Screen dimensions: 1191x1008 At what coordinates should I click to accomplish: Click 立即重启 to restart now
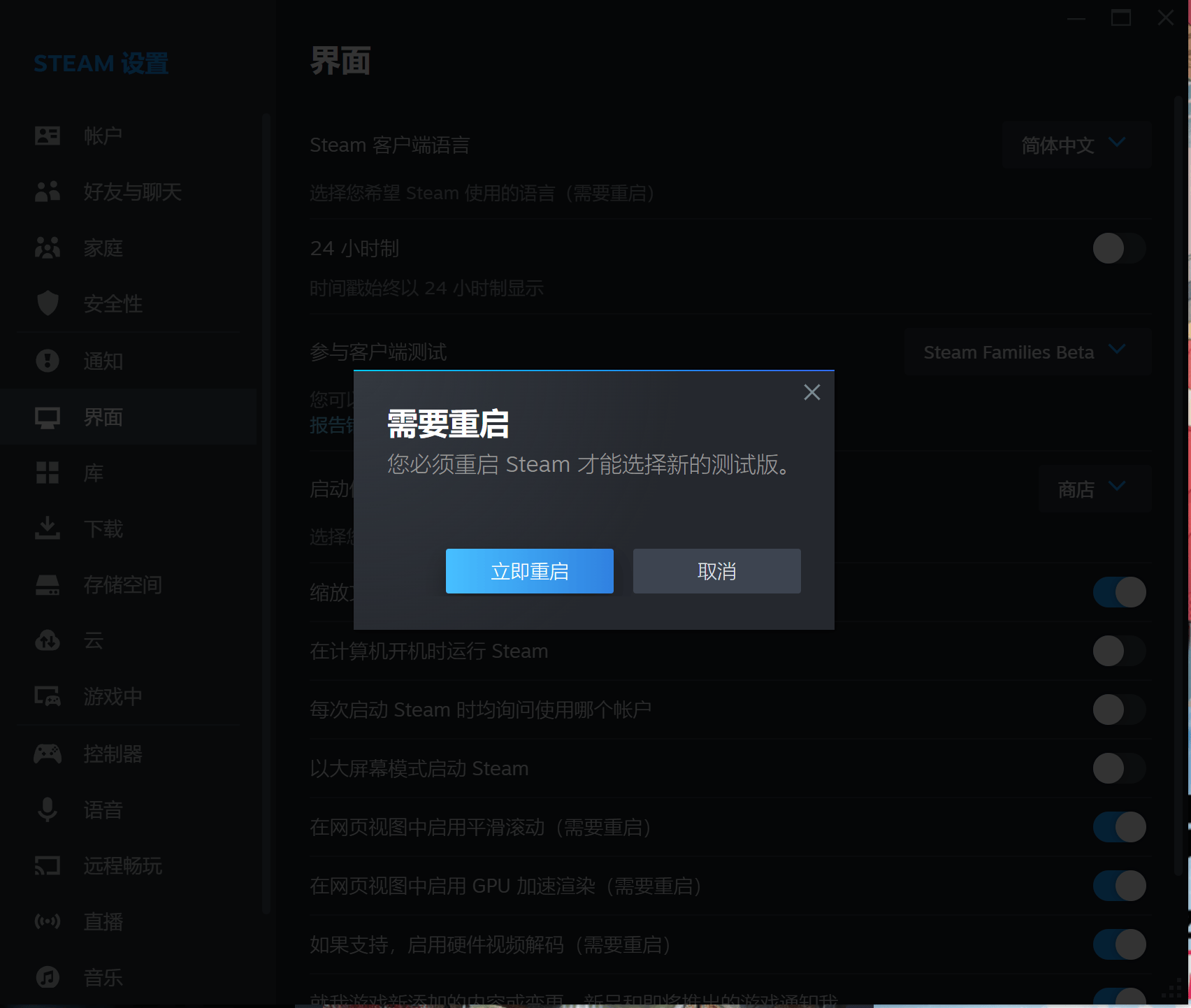tap(530, 571)
